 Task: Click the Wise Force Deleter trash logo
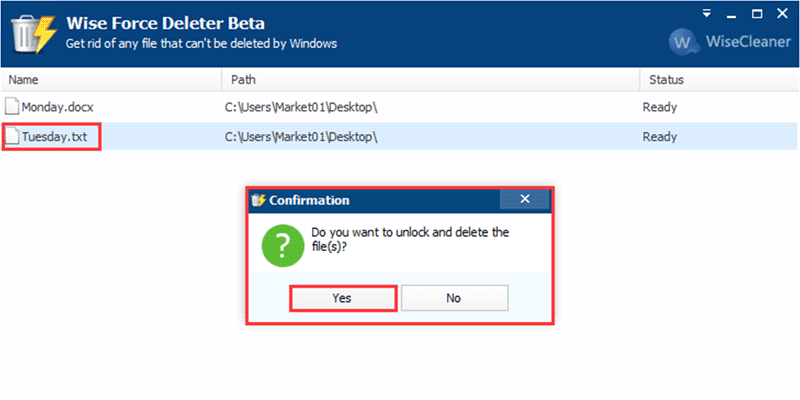click(x=32, y=32)
